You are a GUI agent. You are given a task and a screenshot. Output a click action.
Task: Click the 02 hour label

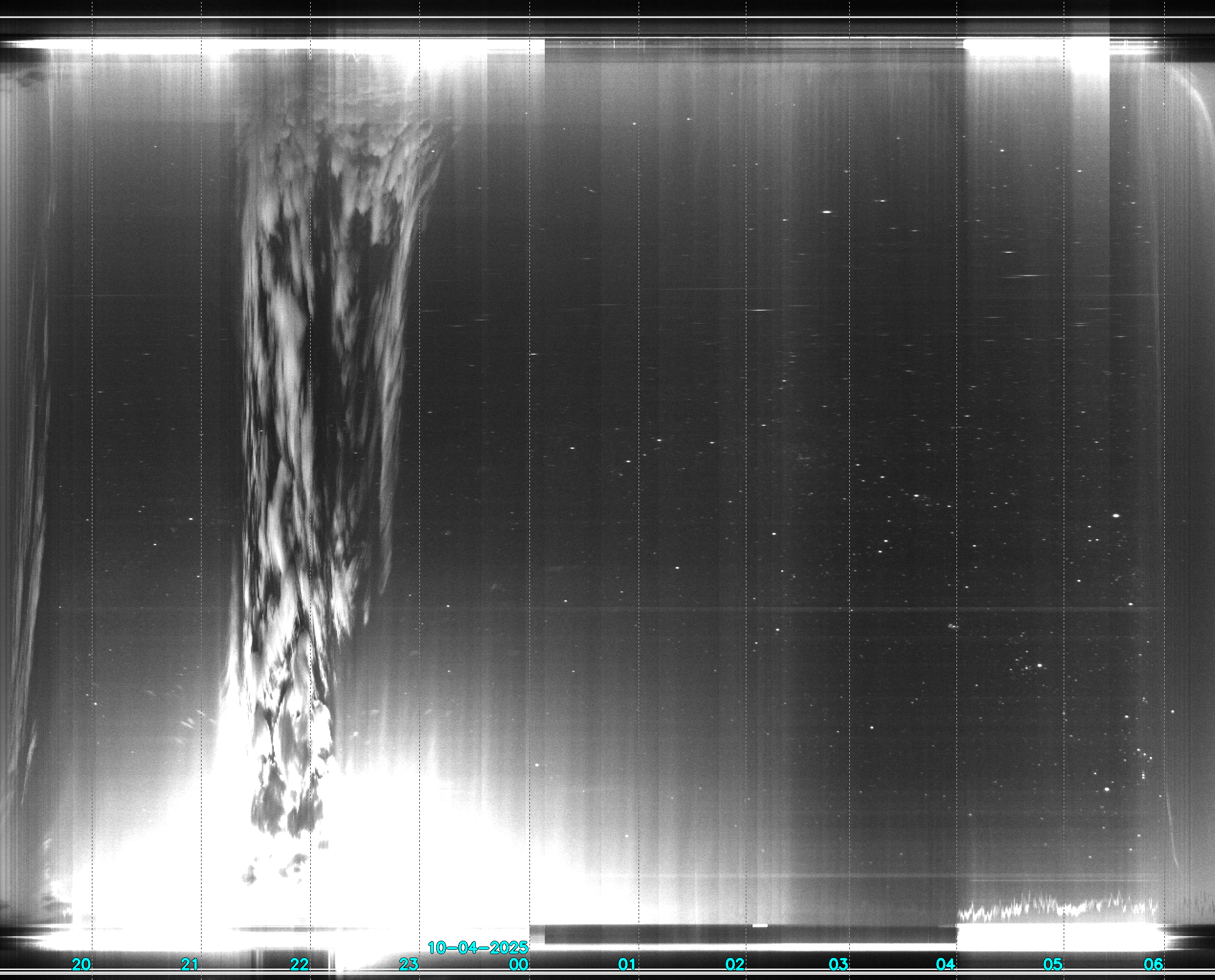[x=734, y=964]
